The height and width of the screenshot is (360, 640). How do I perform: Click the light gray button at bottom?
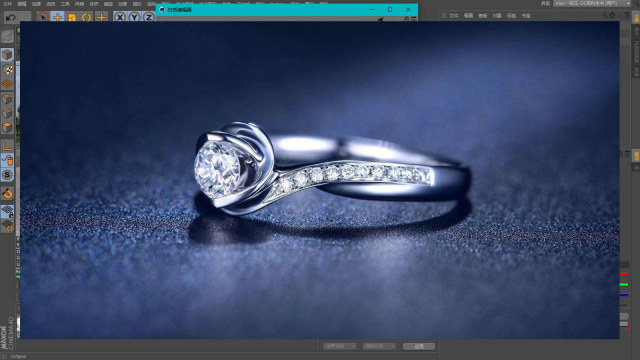(419, 346)
